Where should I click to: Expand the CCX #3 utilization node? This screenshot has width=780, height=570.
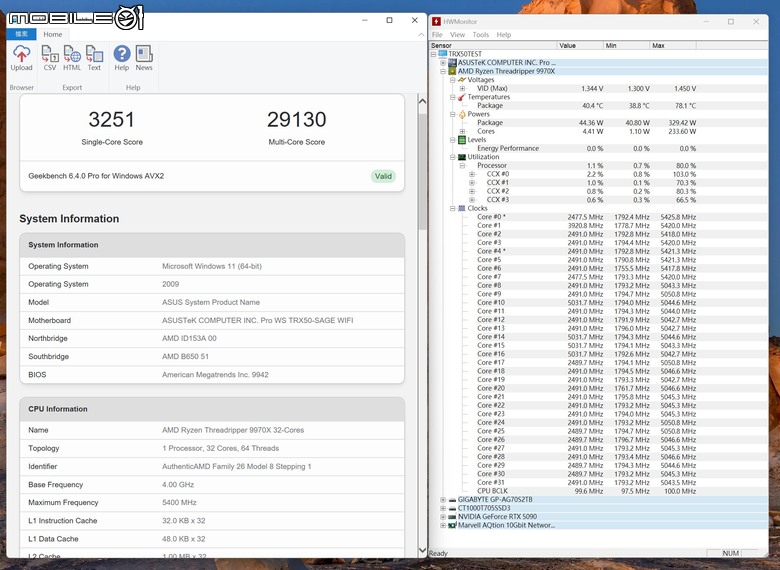pos(472,200)
